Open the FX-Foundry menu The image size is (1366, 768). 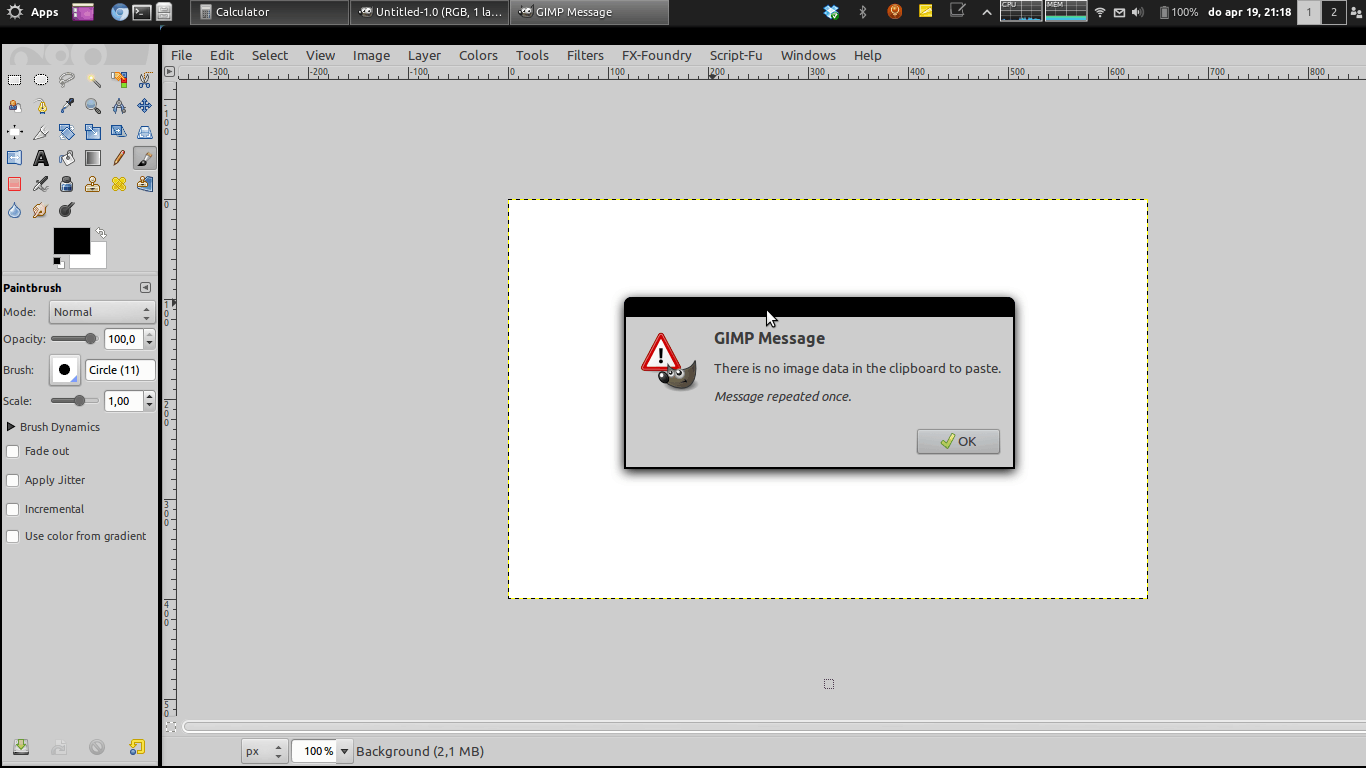point(657,55)
